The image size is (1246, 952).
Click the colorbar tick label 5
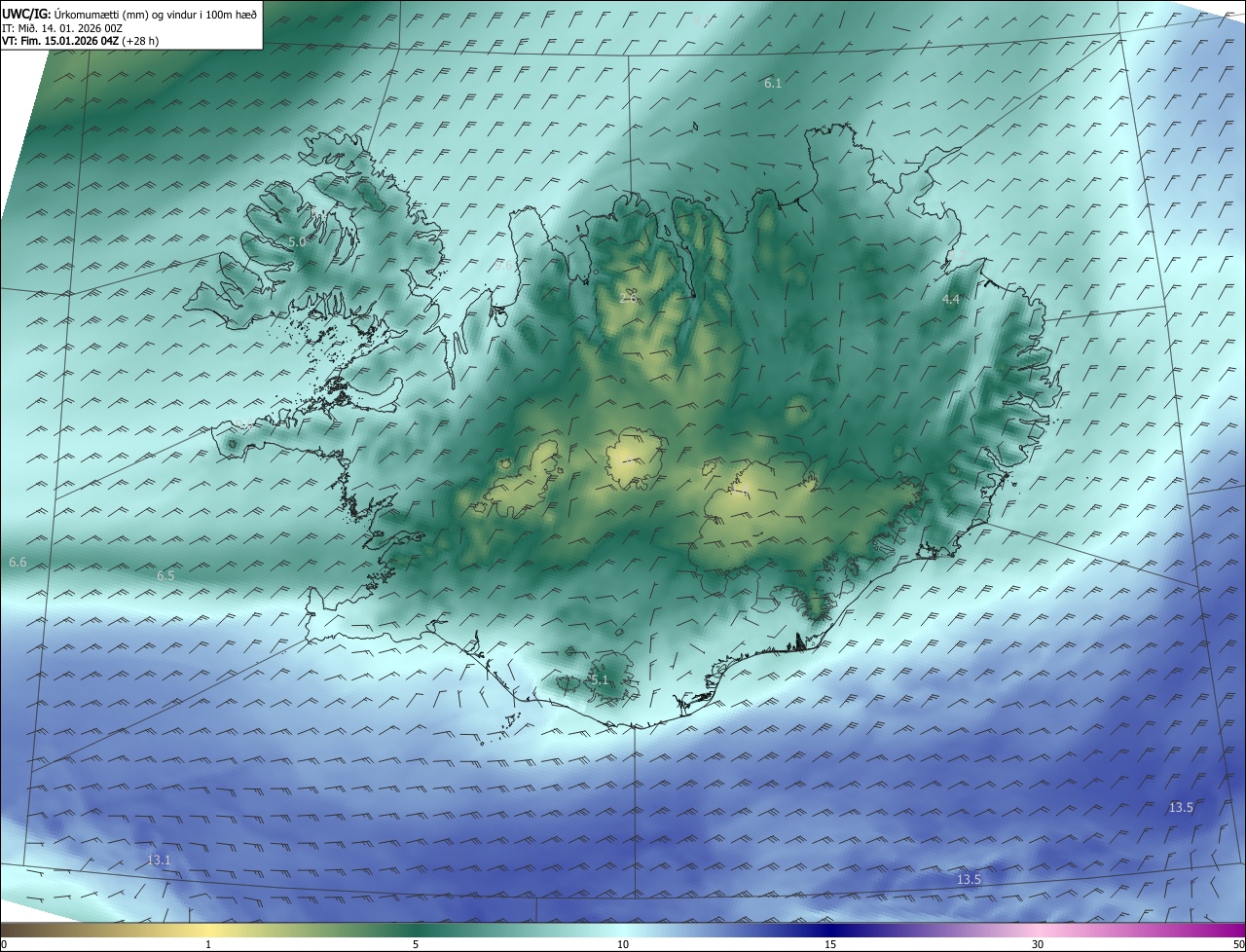click(x=416, y=944)
